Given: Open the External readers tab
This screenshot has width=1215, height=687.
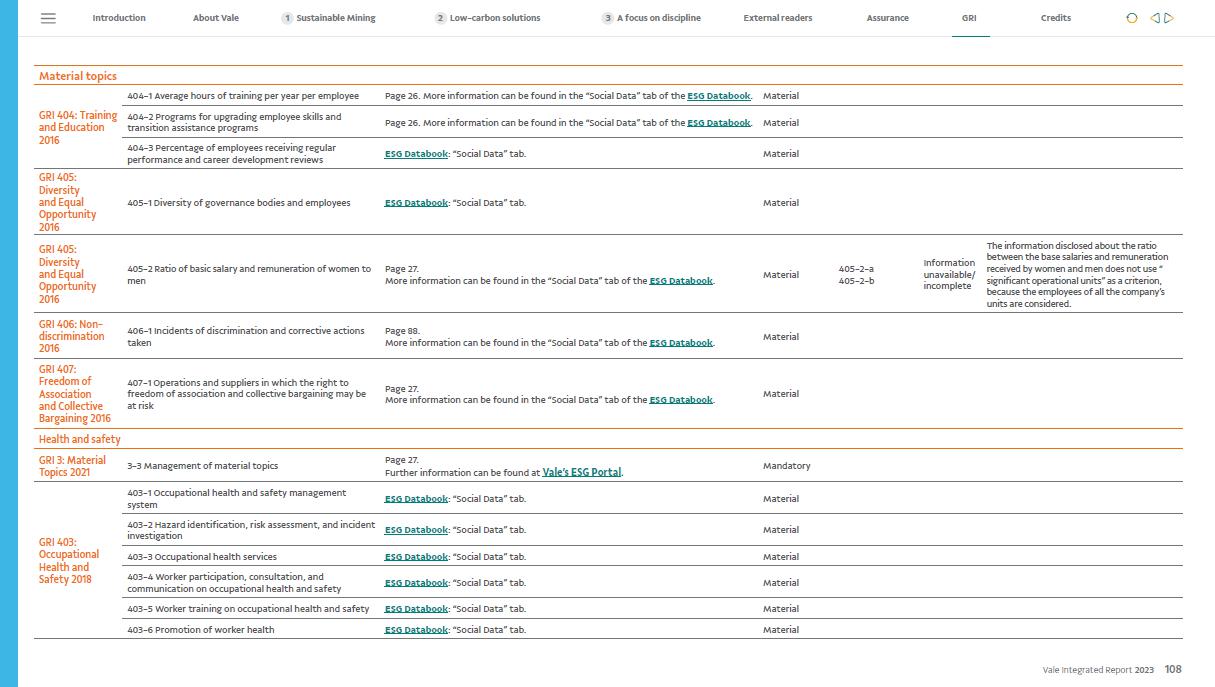Looking at the screenshot, I should [x=777, y=18].
